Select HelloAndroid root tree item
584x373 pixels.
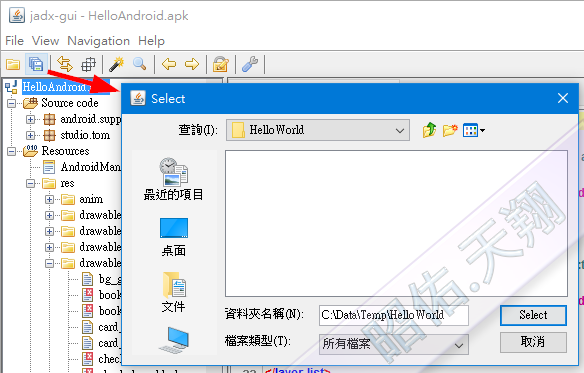[x=56, y=87]
